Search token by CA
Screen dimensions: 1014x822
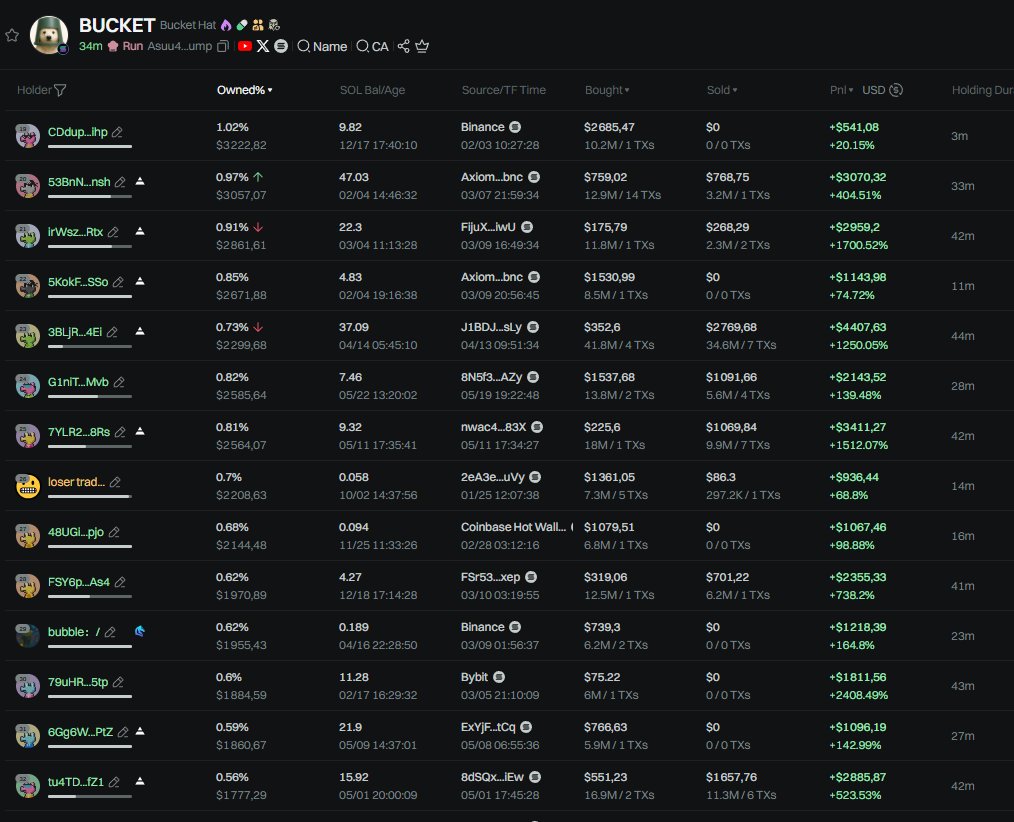(372, 47)
